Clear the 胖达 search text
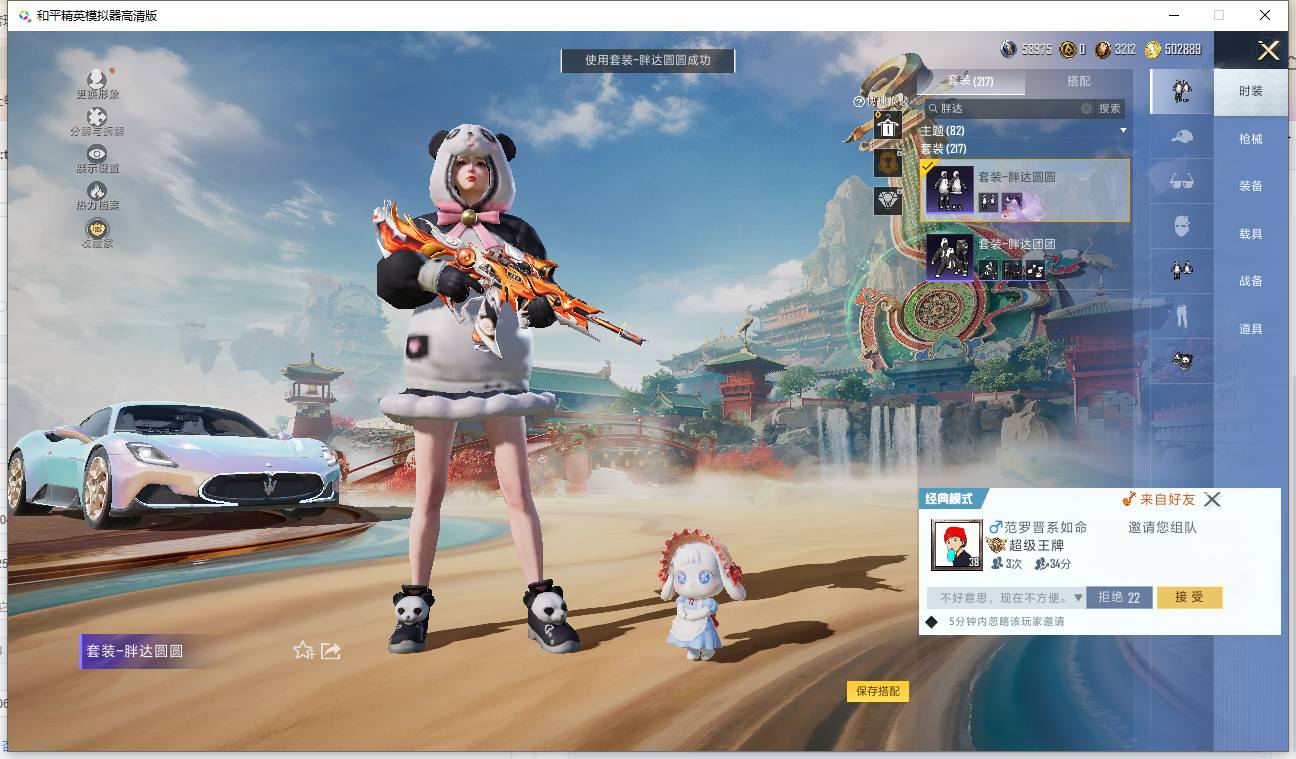 pyautogui.click(x=1086, y=108)
